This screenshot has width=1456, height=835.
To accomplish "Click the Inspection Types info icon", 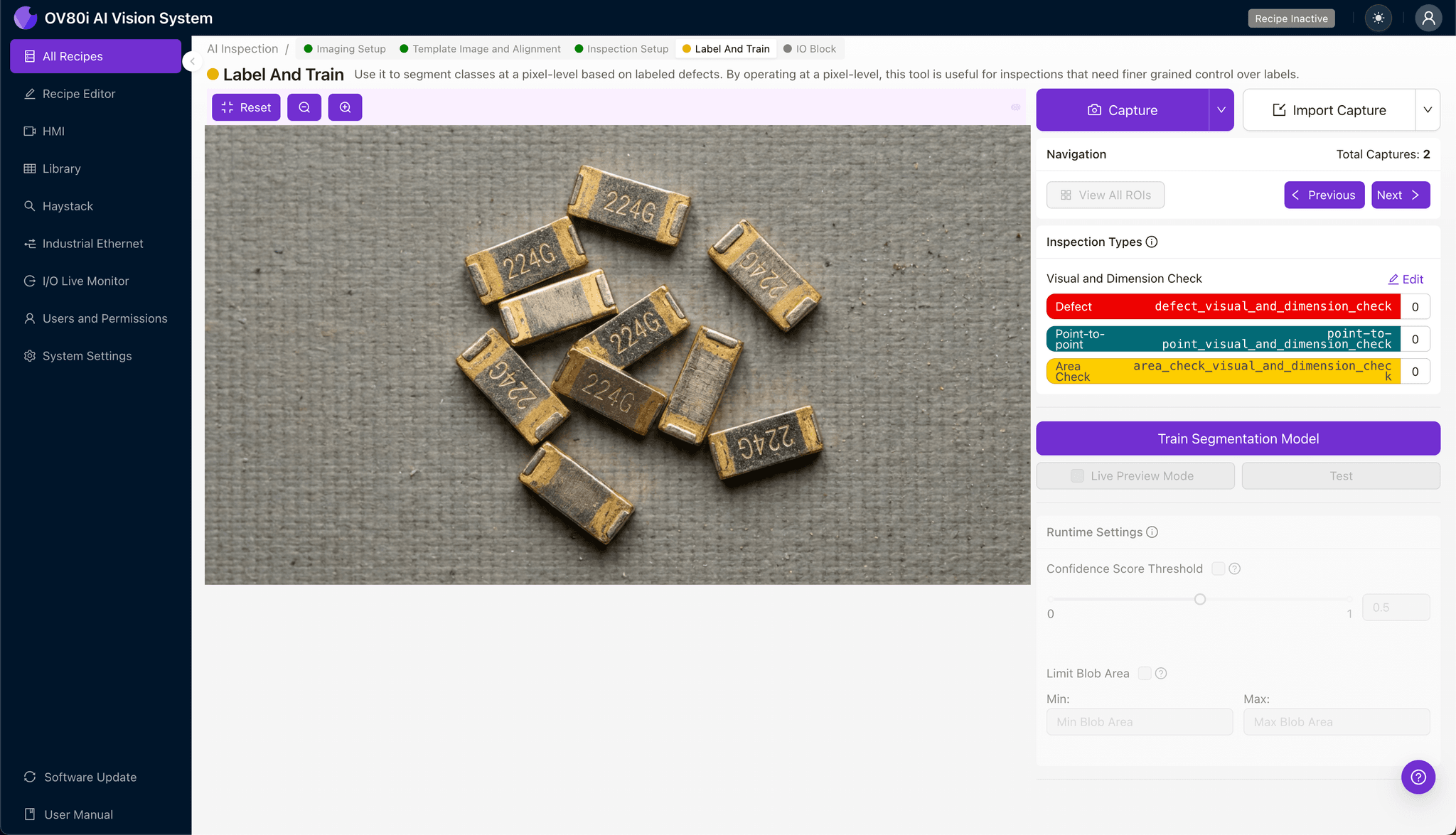I will pos(1152,242).
